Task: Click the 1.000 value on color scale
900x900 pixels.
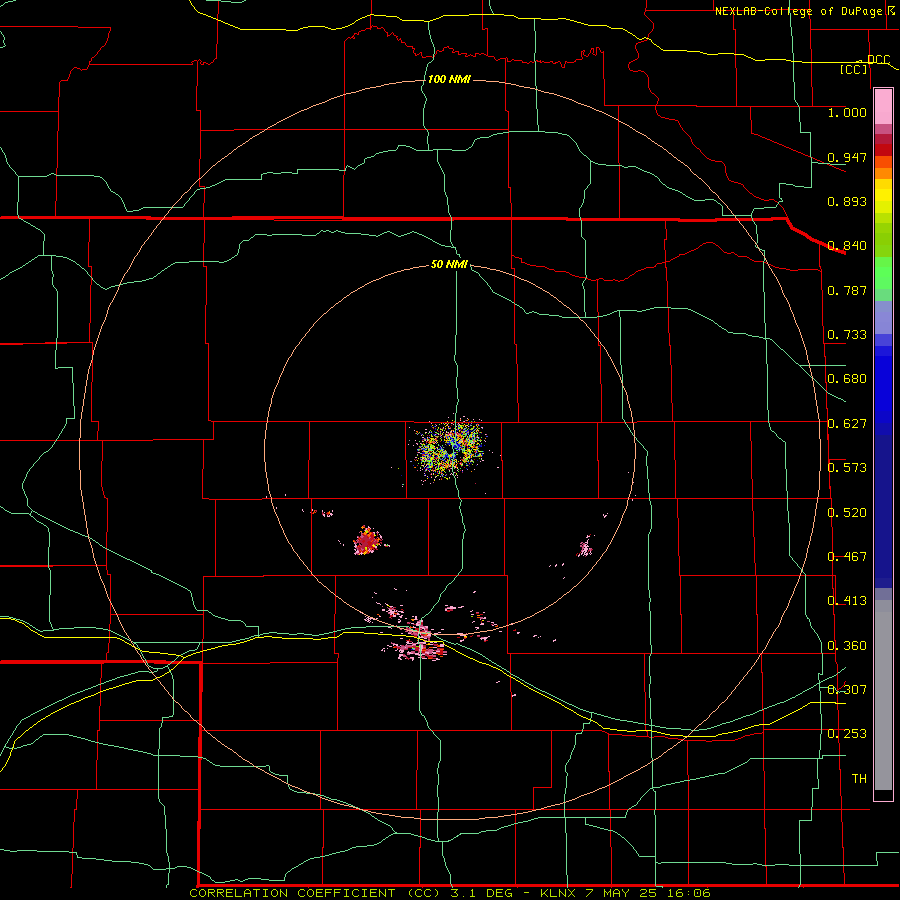Action: click(x=847, y=112)
